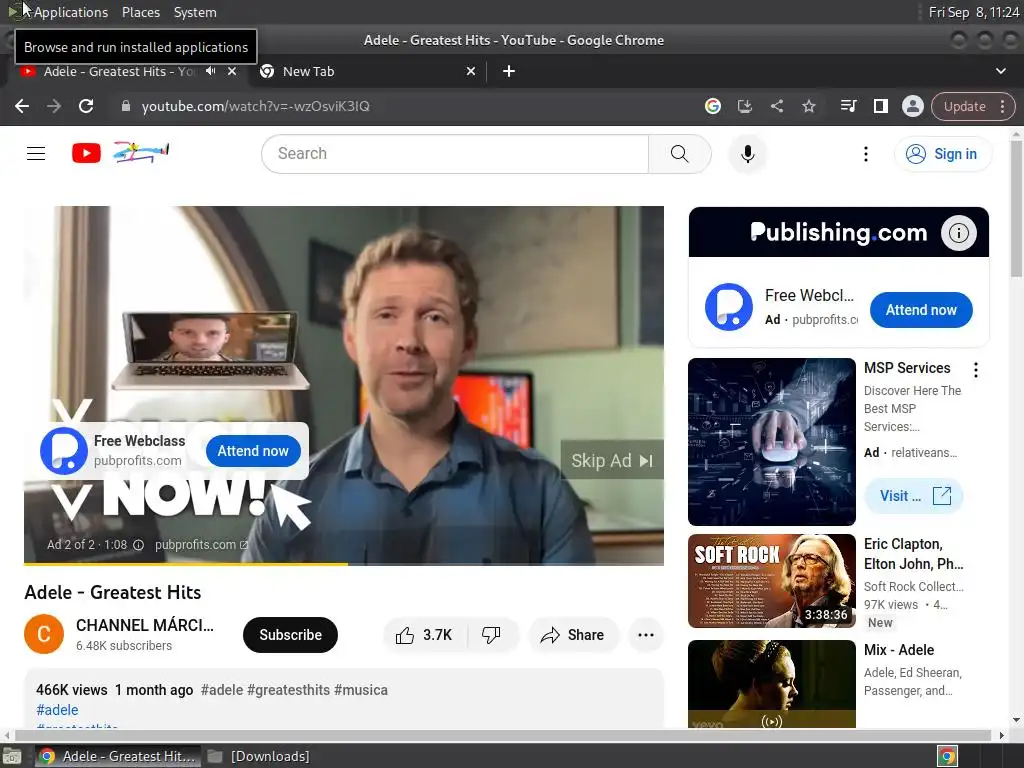Screen dimensions: 1024x768
Task: Click the browser forward arrow
Action: [x=54, y=106]
